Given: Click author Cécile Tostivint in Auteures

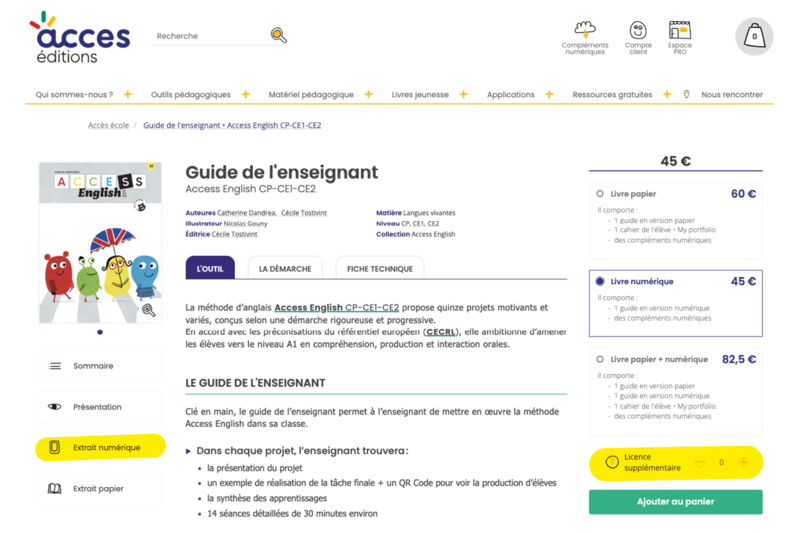Looking at the screenshot, I should (304, 213).
